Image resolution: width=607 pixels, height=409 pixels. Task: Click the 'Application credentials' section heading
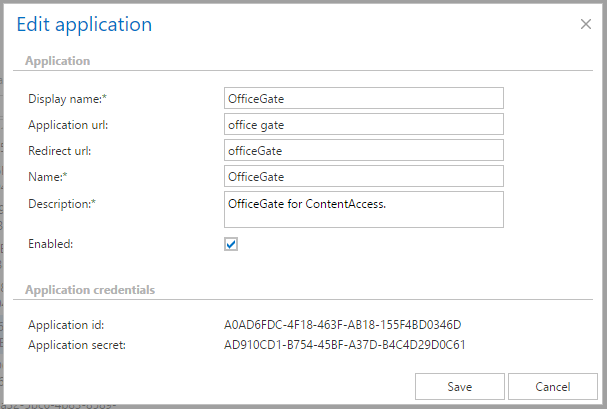pyautogui.click(x=89, y=290)
